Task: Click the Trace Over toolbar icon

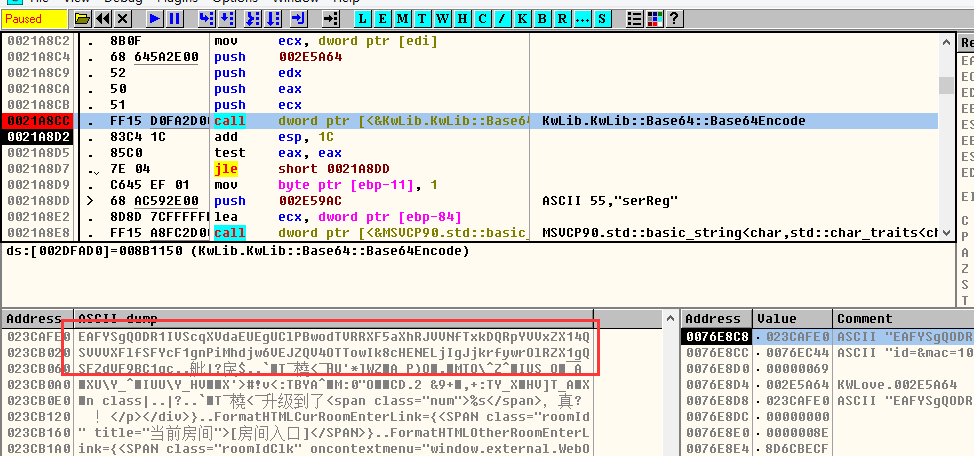Action: [x=273, y=19]
